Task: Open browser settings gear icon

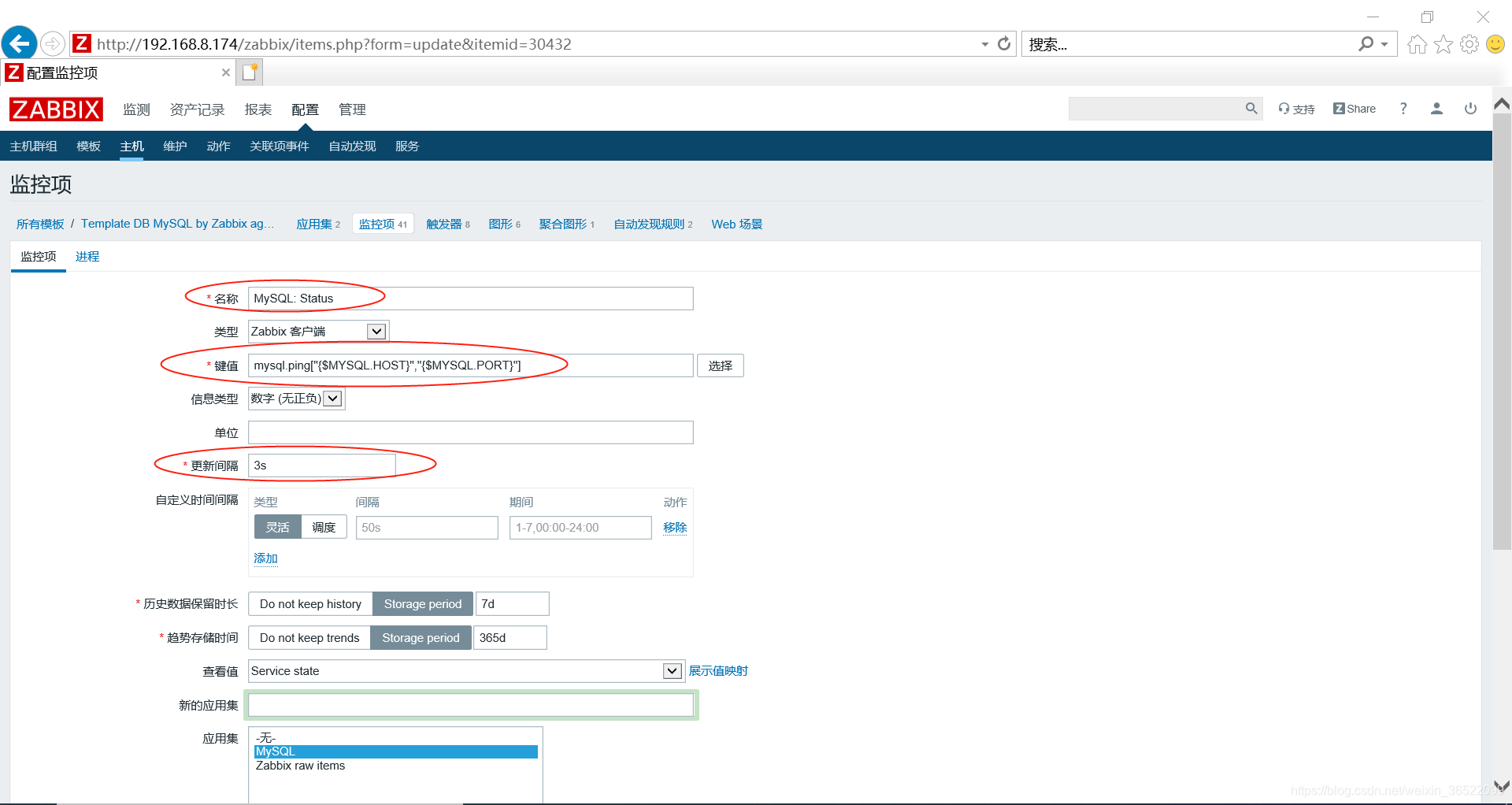Action: (1469, 44)
